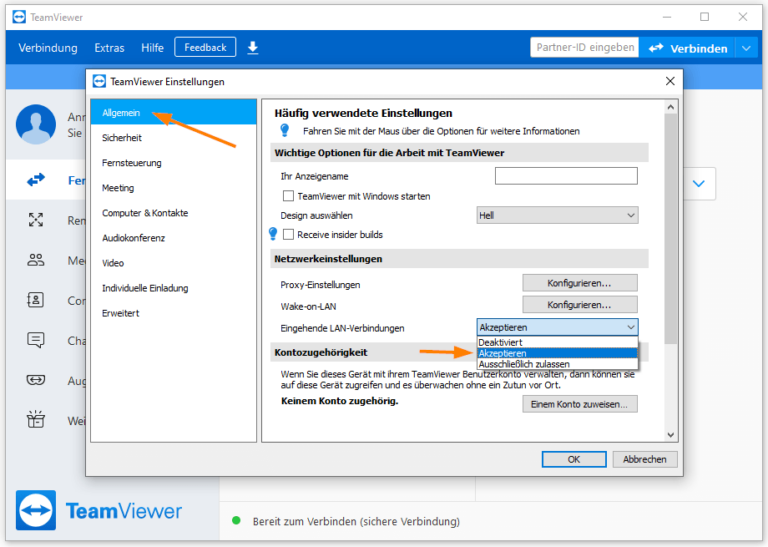Open Computers & Contacts address book icon
Image resolution: width=768 pixels, height=547 pixels.
click(x=36, y=300)
